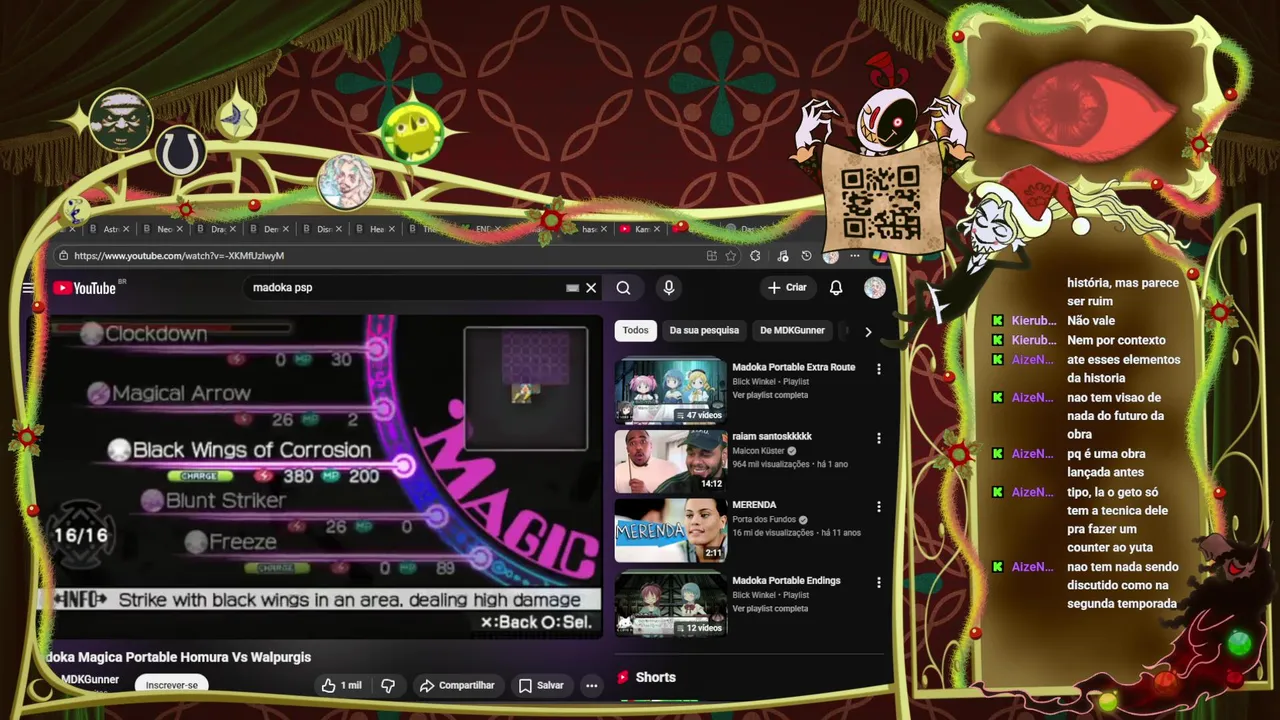Open the YouTube account avatar menu
Image resolution: width=1280 pixels, height=720 pixels.
click(x=875, y=288)
